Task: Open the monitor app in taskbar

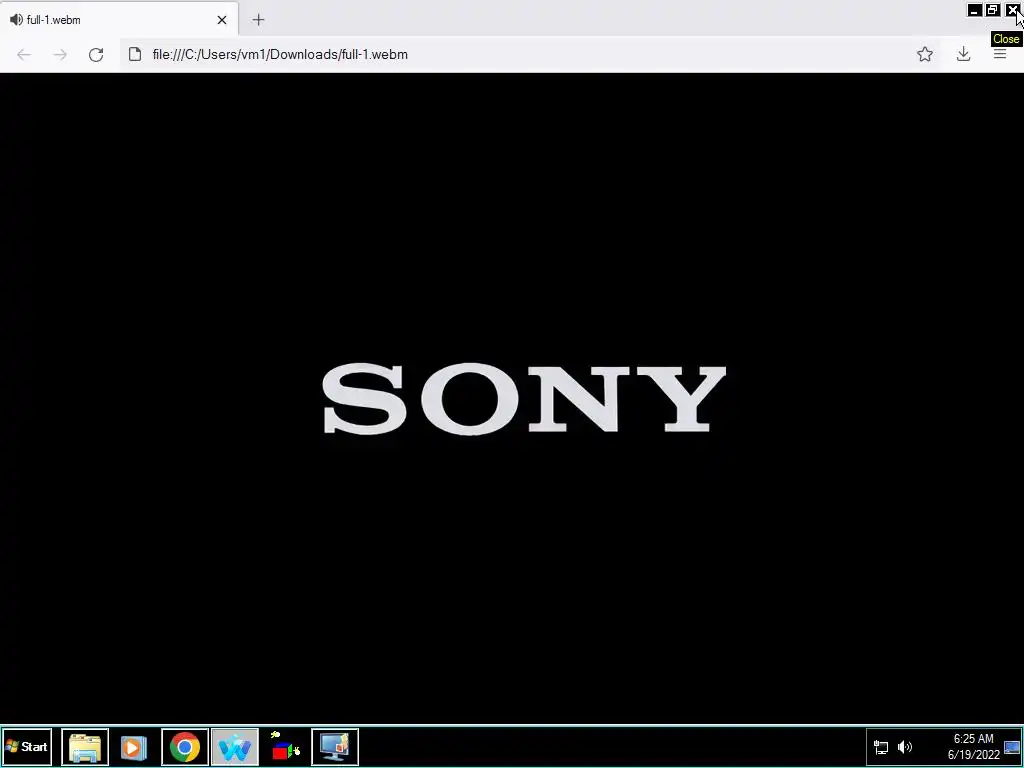Action: coord(335,746)
